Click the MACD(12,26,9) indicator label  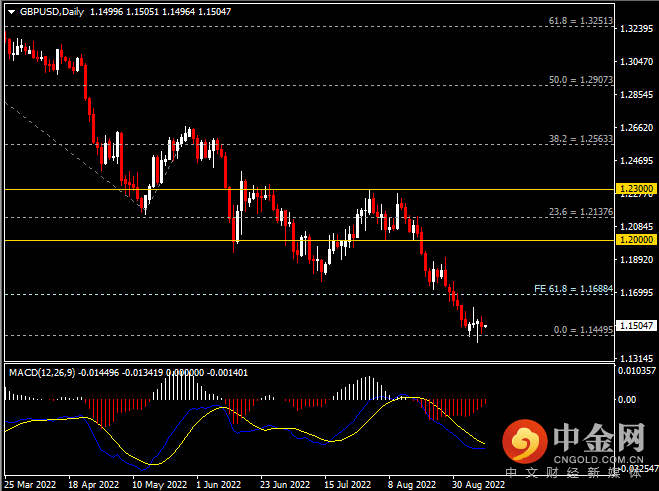click(42, 373)
